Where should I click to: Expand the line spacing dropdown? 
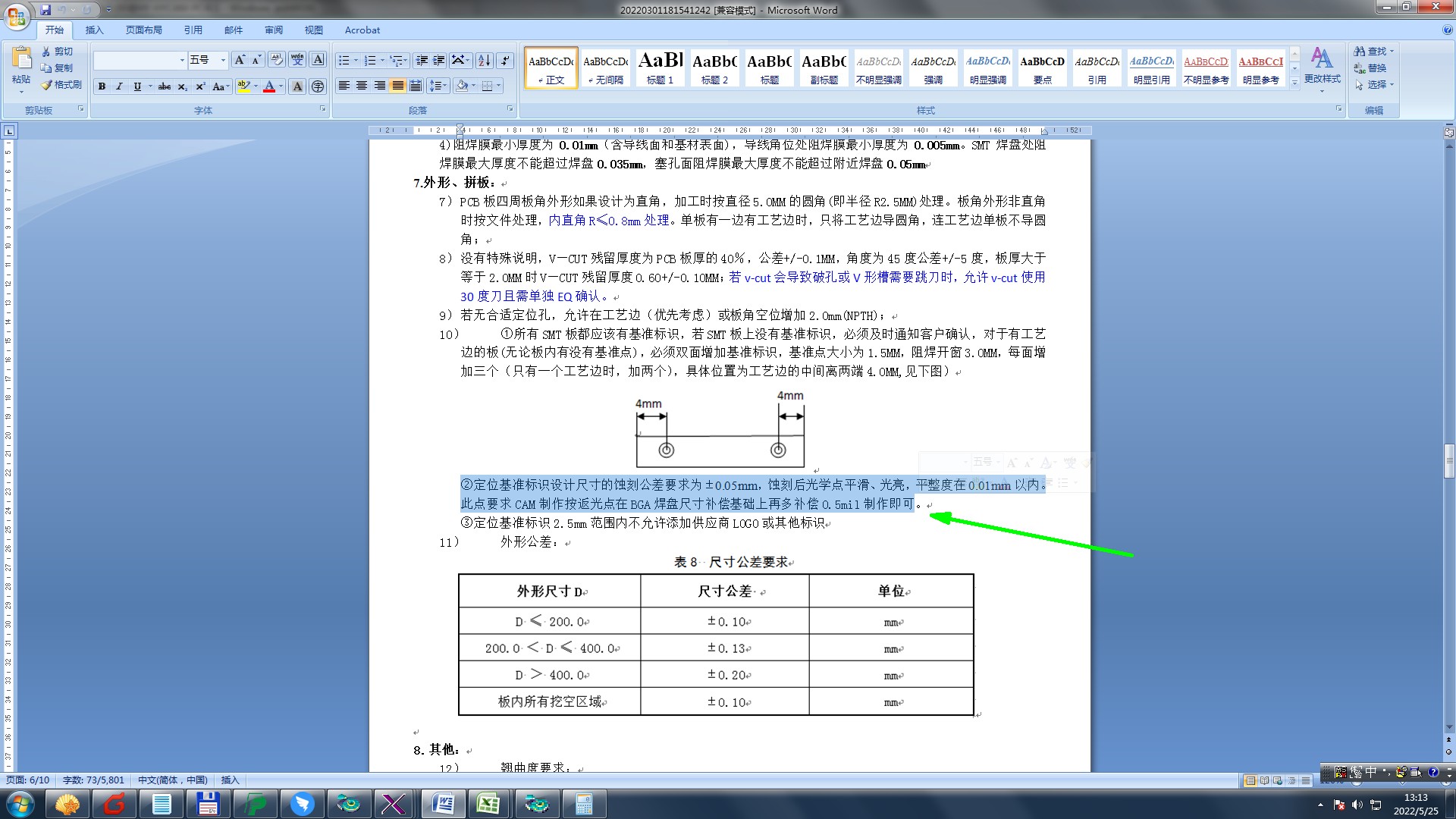445,86
